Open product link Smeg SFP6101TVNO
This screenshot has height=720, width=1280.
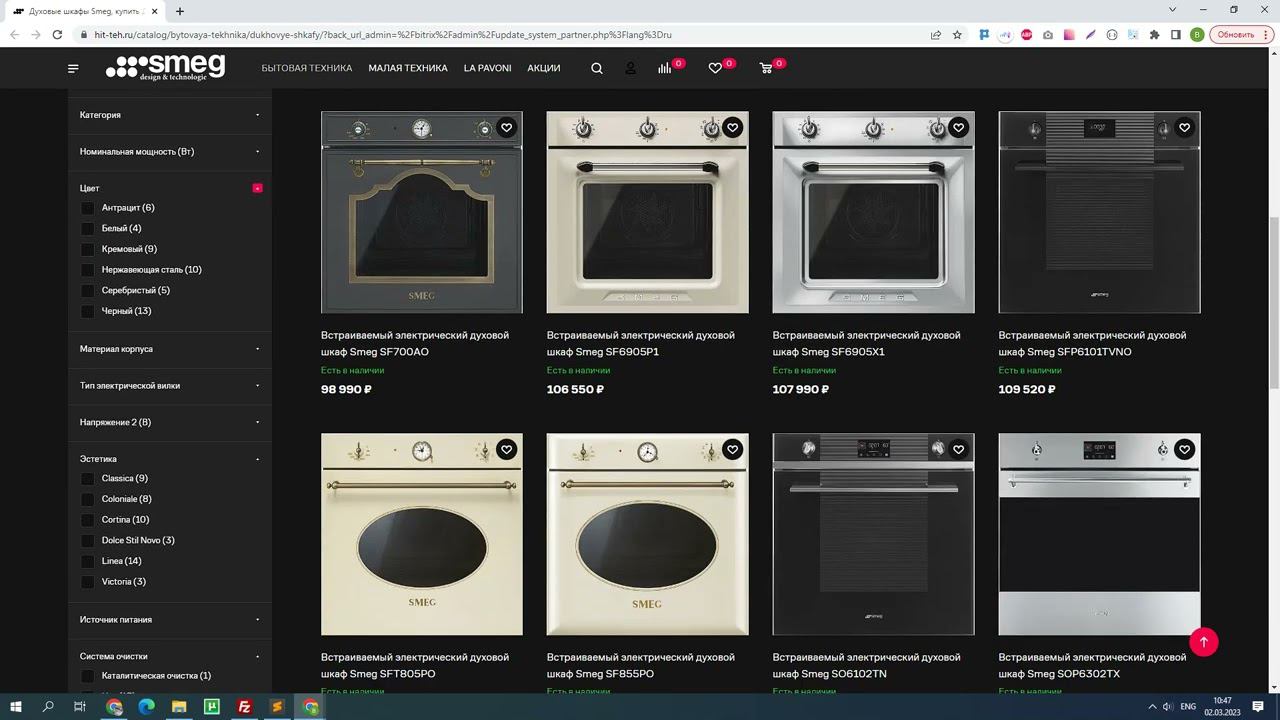pos(1093,343)
